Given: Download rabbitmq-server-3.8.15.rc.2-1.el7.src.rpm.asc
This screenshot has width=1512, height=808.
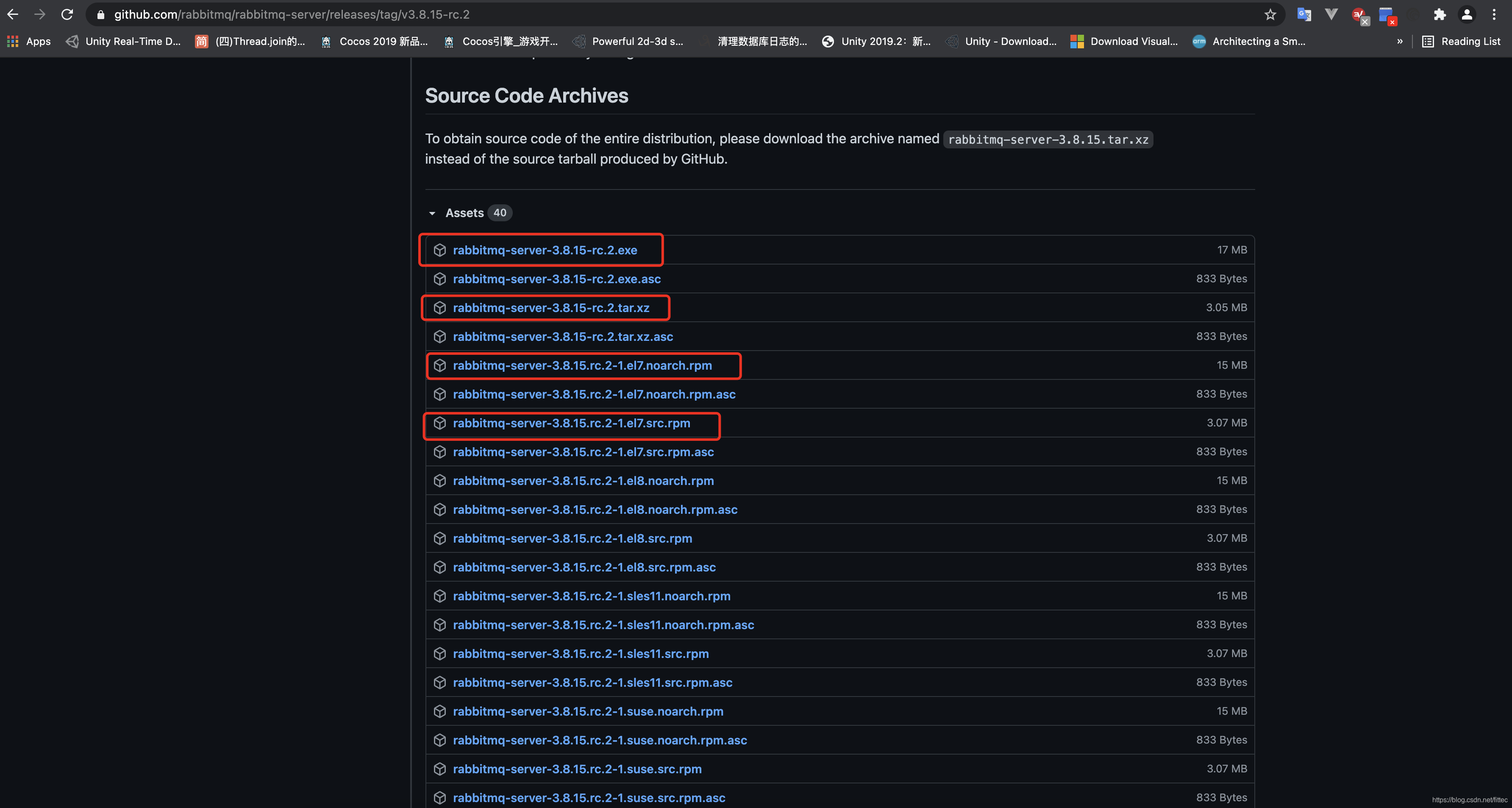Looking at the screenshot, I should (x=584, y=452).
